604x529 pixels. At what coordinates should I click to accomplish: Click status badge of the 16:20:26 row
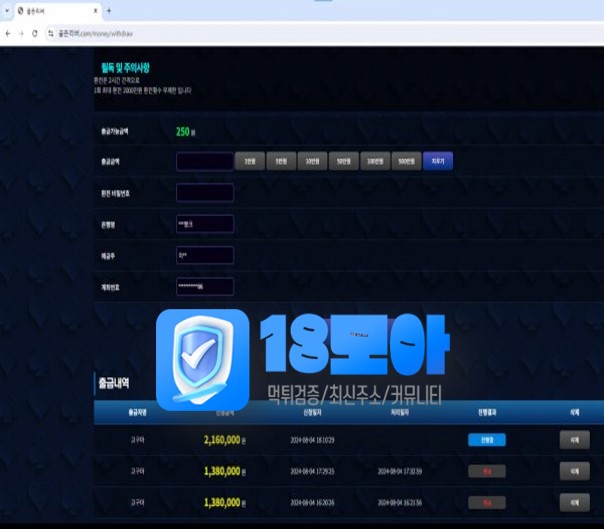[x=487, y=502]
